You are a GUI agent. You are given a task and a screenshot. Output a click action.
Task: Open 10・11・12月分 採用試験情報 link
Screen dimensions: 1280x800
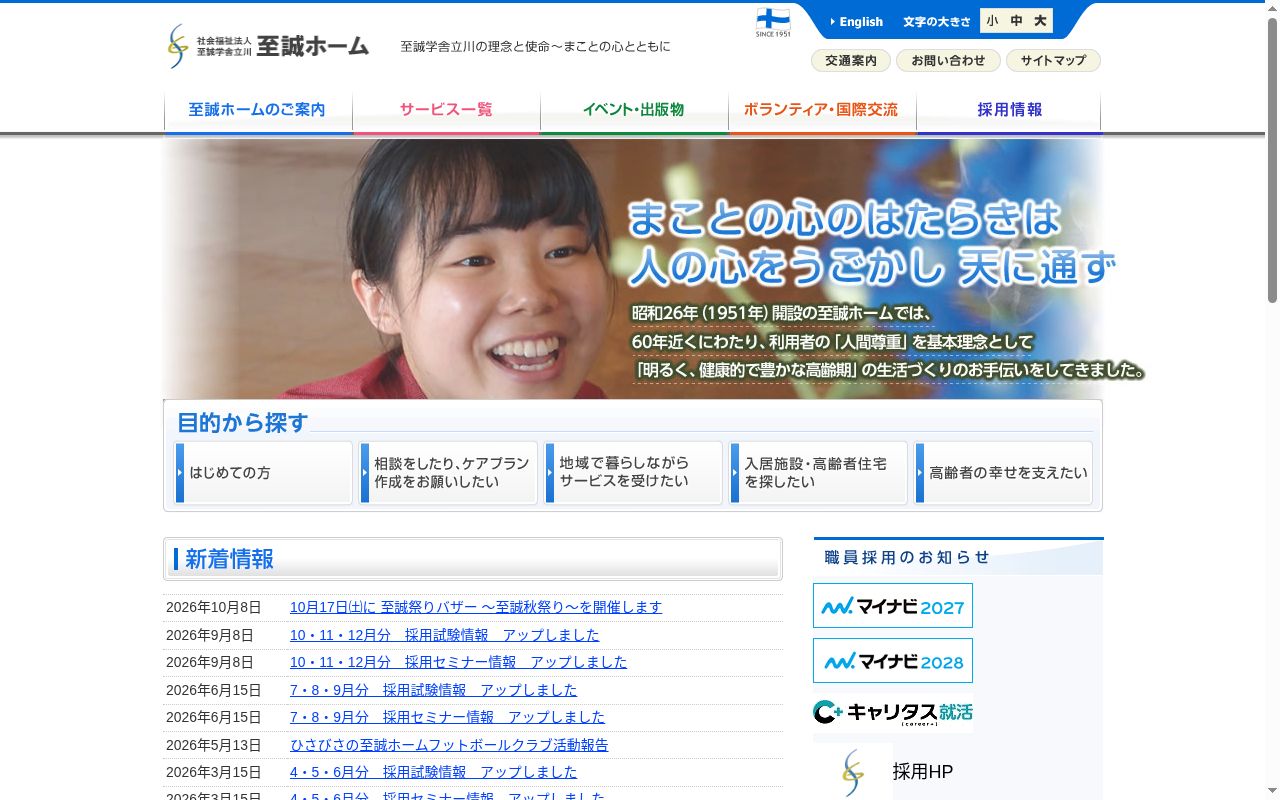[445, 635]
